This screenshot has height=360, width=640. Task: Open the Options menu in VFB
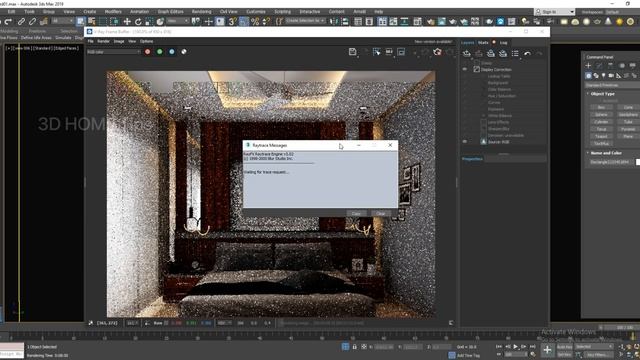[147, 41]
